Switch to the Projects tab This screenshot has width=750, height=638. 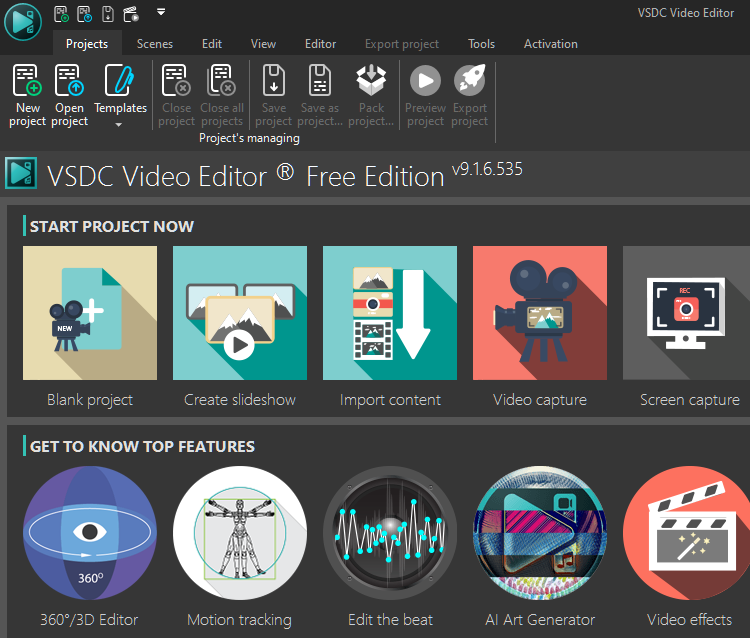tap(87, 44)
